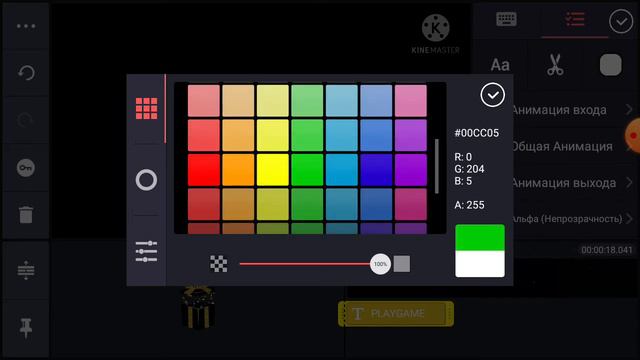Open the three-dots more menu

(26, 26)
